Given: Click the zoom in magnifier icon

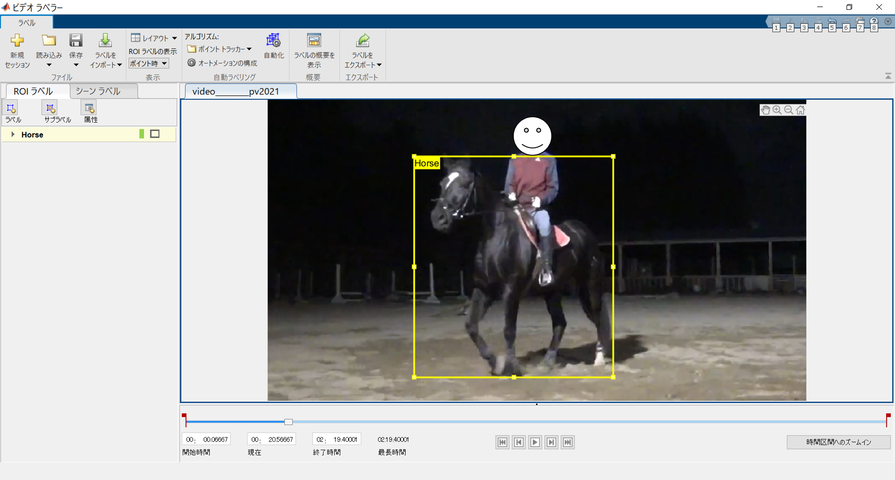Looking at the screenshot, I should click(x=777, y=110).
